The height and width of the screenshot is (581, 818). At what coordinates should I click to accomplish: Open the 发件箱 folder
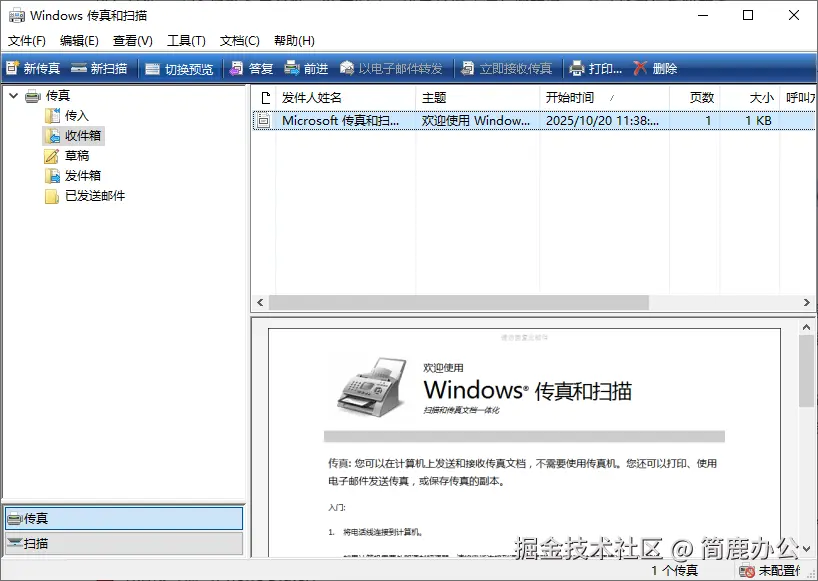[x=82, y=176]
